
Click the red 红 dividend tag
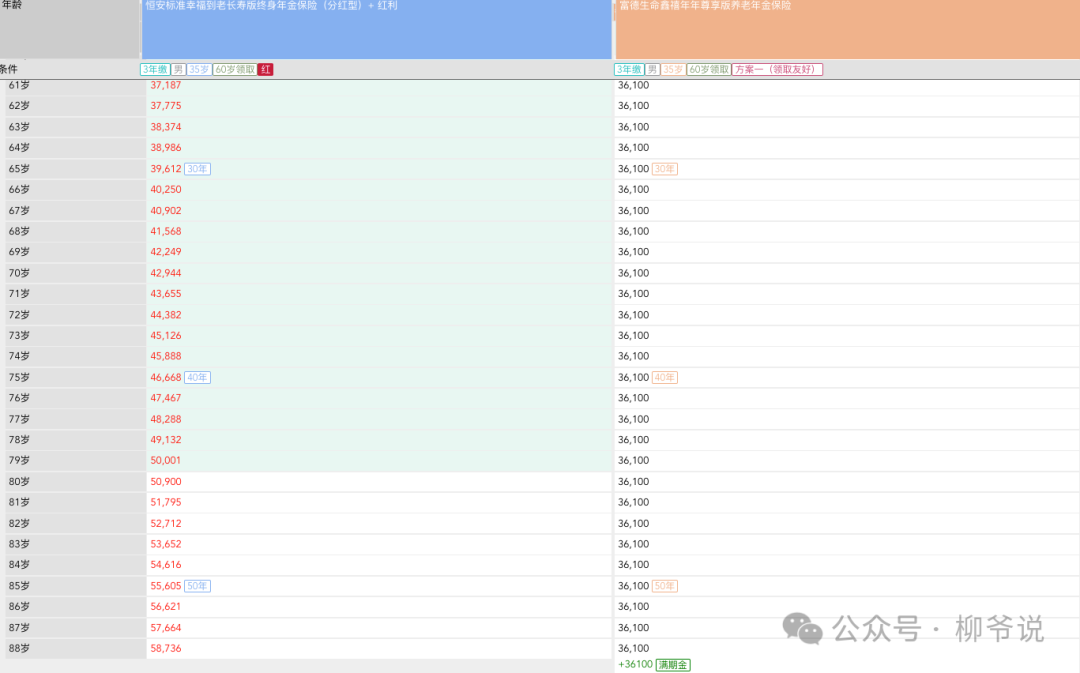tap(266, 70)
